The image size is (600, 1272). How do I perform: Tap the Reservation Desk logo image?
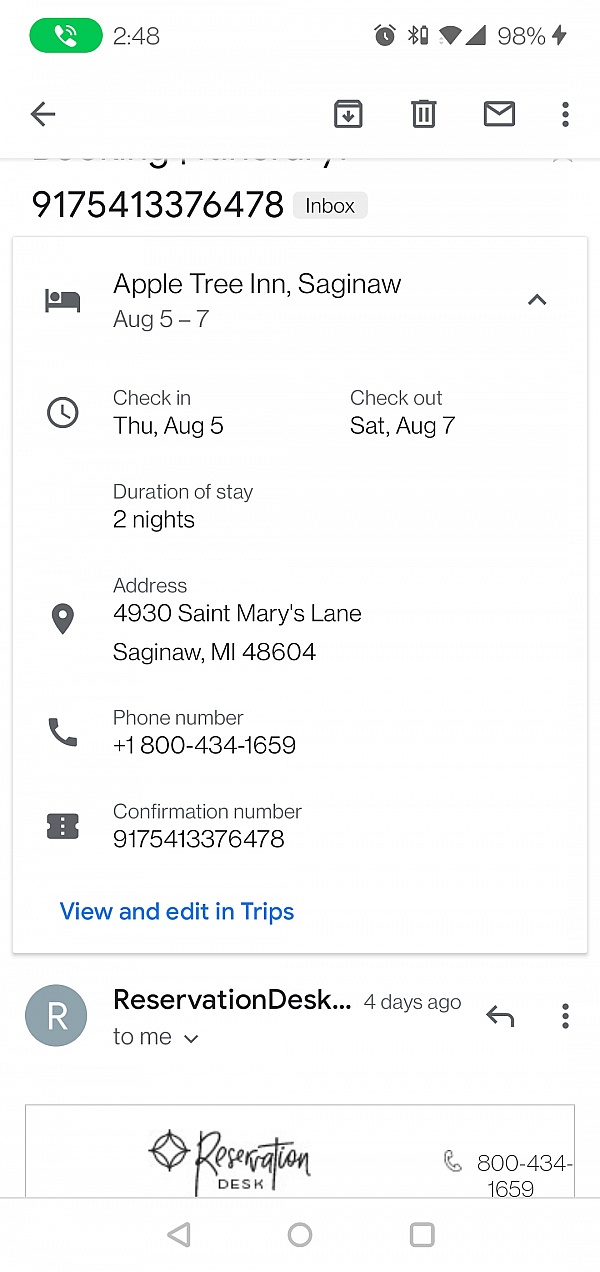(230, 1162)
